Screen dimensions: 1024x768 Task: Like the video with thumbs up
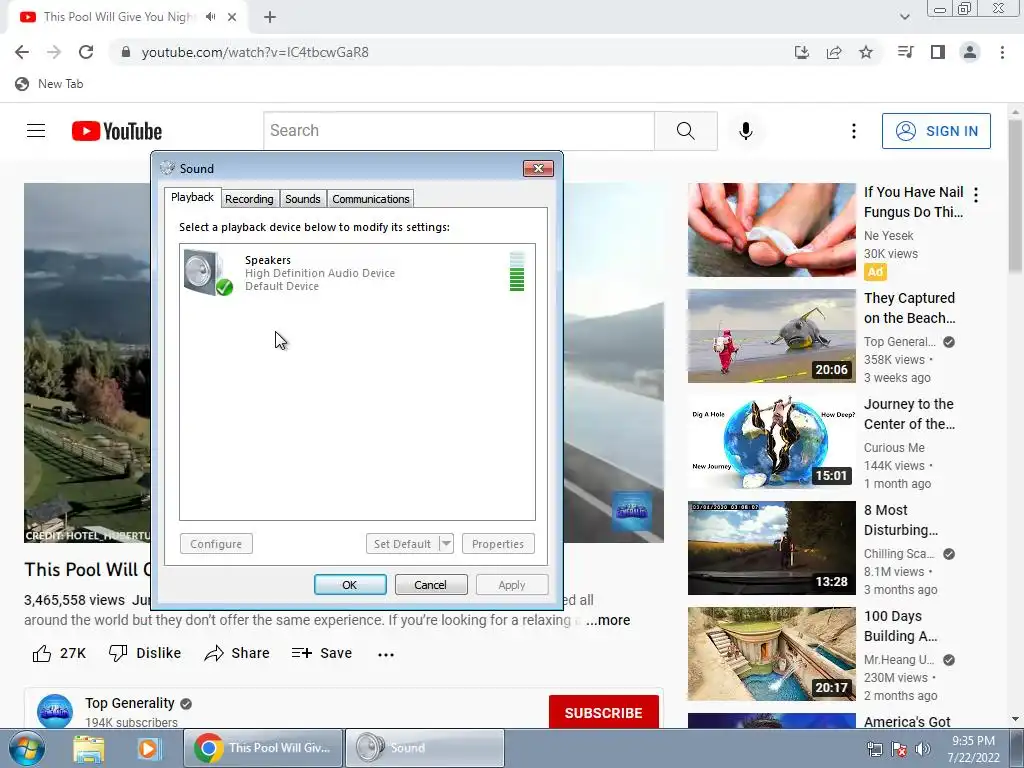(59, 653)
